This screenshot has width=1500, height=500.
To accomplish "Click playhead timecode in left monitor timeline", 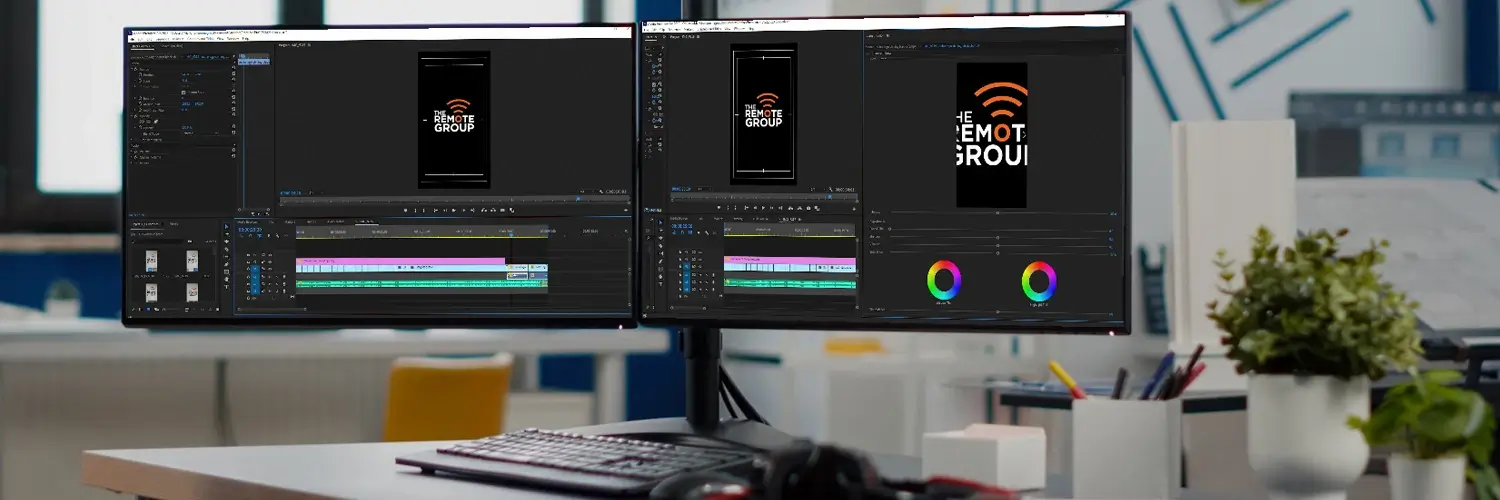I will [x=250, y=230].
